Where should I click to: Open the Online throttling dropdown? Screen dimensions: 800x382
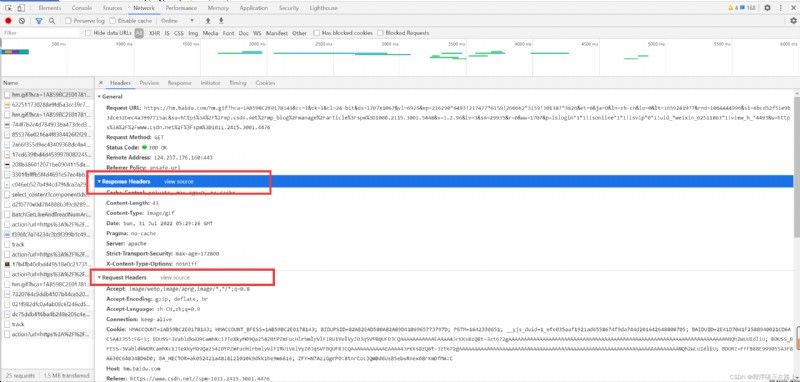177,21
